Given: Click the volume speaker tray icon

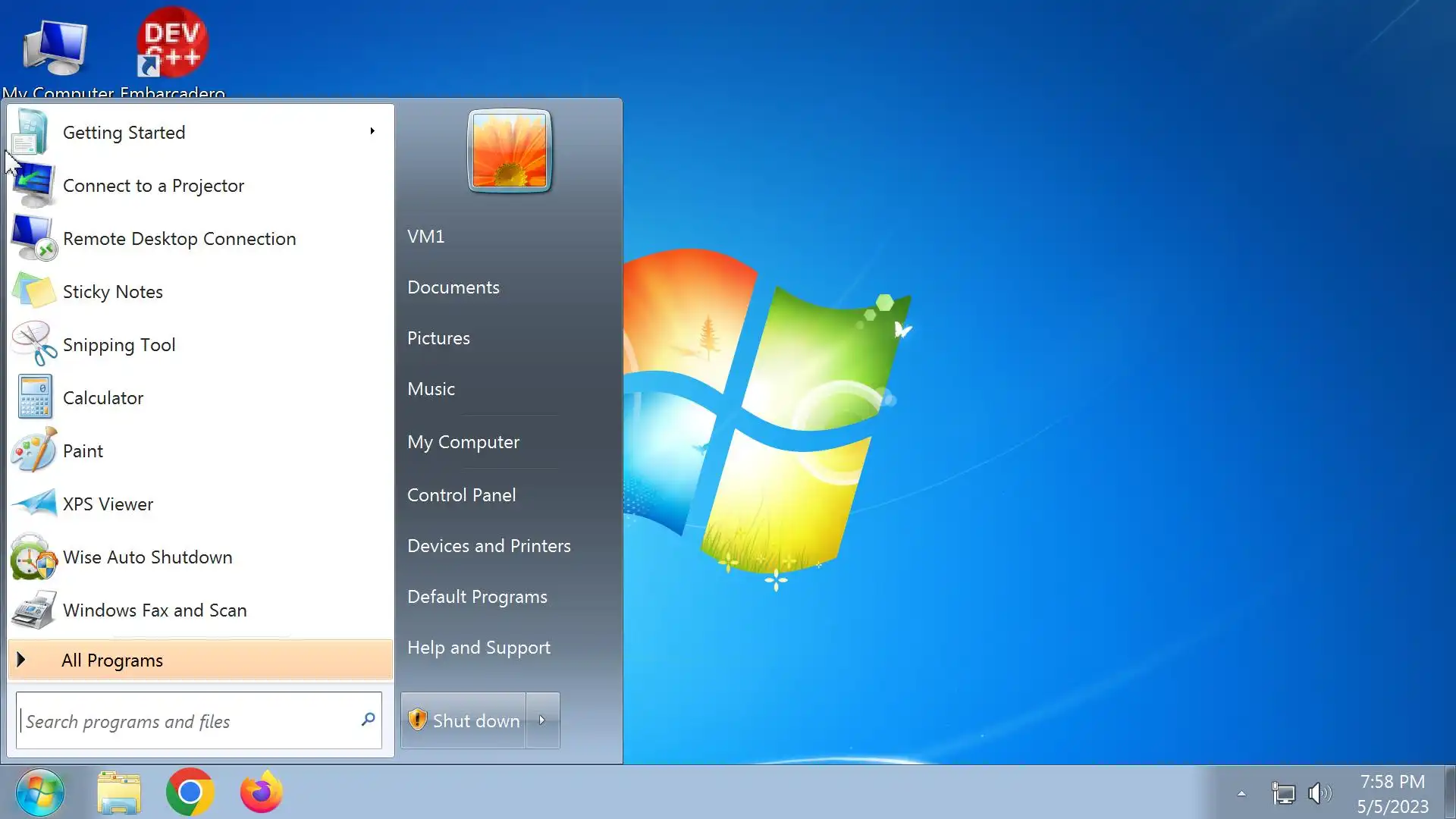Looking at the screenshot, I should coord(1319,793).
